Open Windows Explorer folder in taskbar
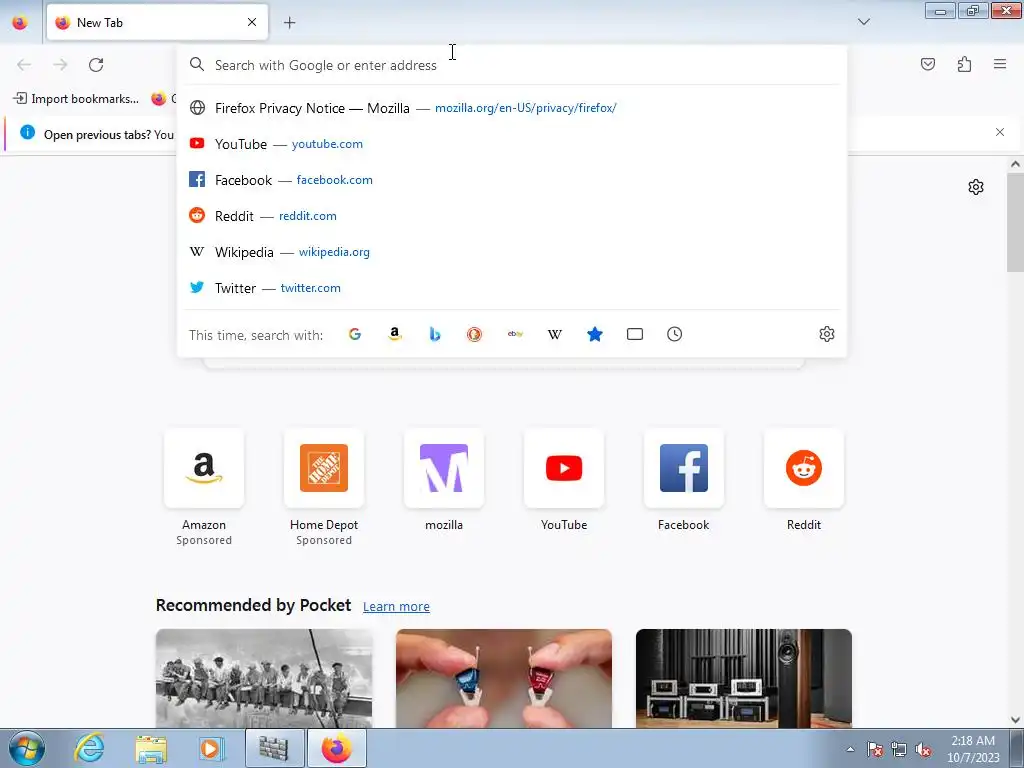1024x768 pixels. 151,748
